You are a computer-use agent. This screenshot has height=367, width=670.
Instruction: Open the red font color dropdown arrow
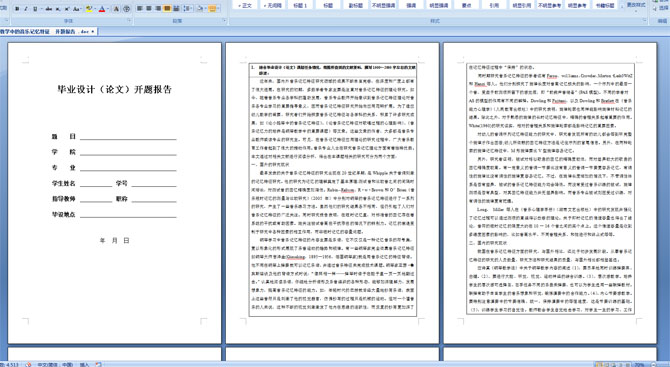[x=108, y=9]
